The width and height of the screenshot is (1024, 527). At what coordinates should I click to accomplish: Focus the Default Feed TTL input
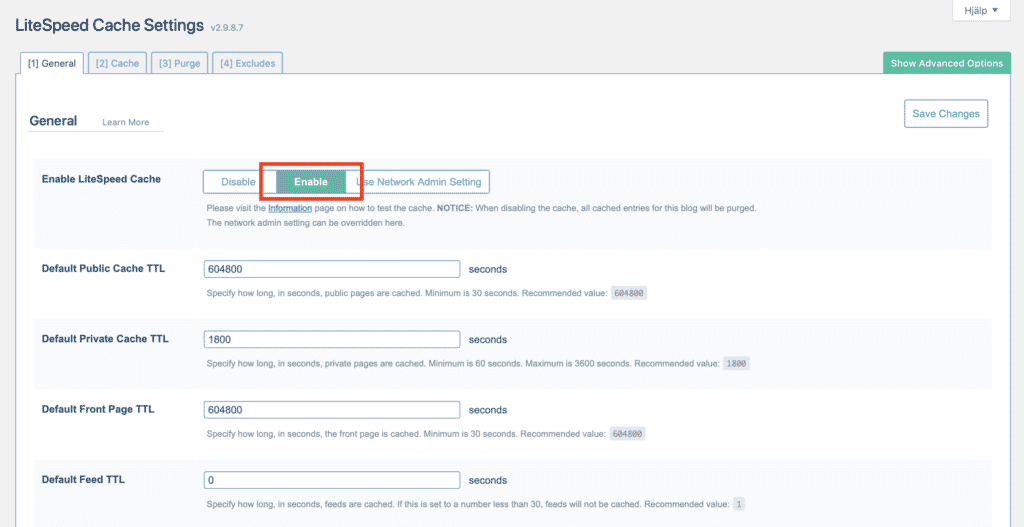[331, 480]
